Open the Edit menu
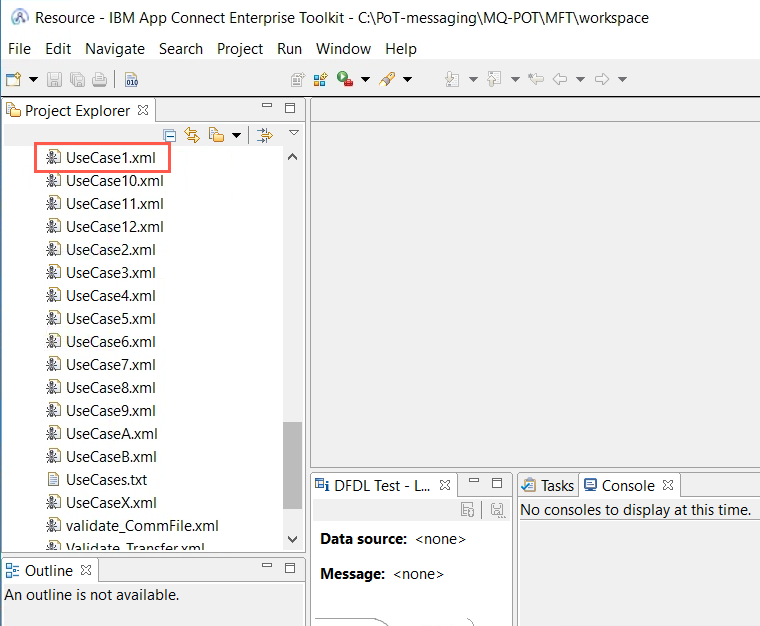 click(x=58, y=49)
